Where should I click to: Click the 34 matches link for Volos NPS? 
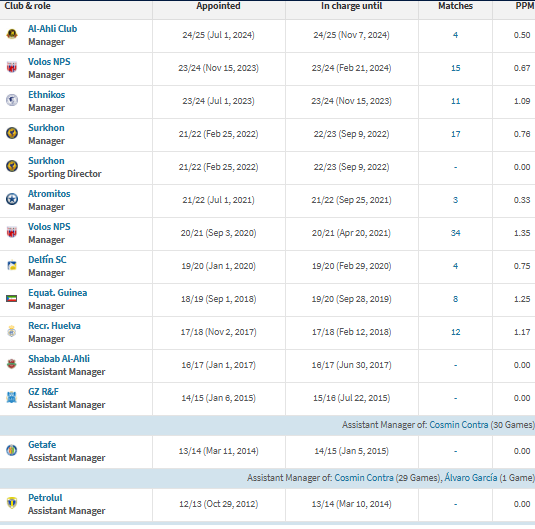point(456,233)
